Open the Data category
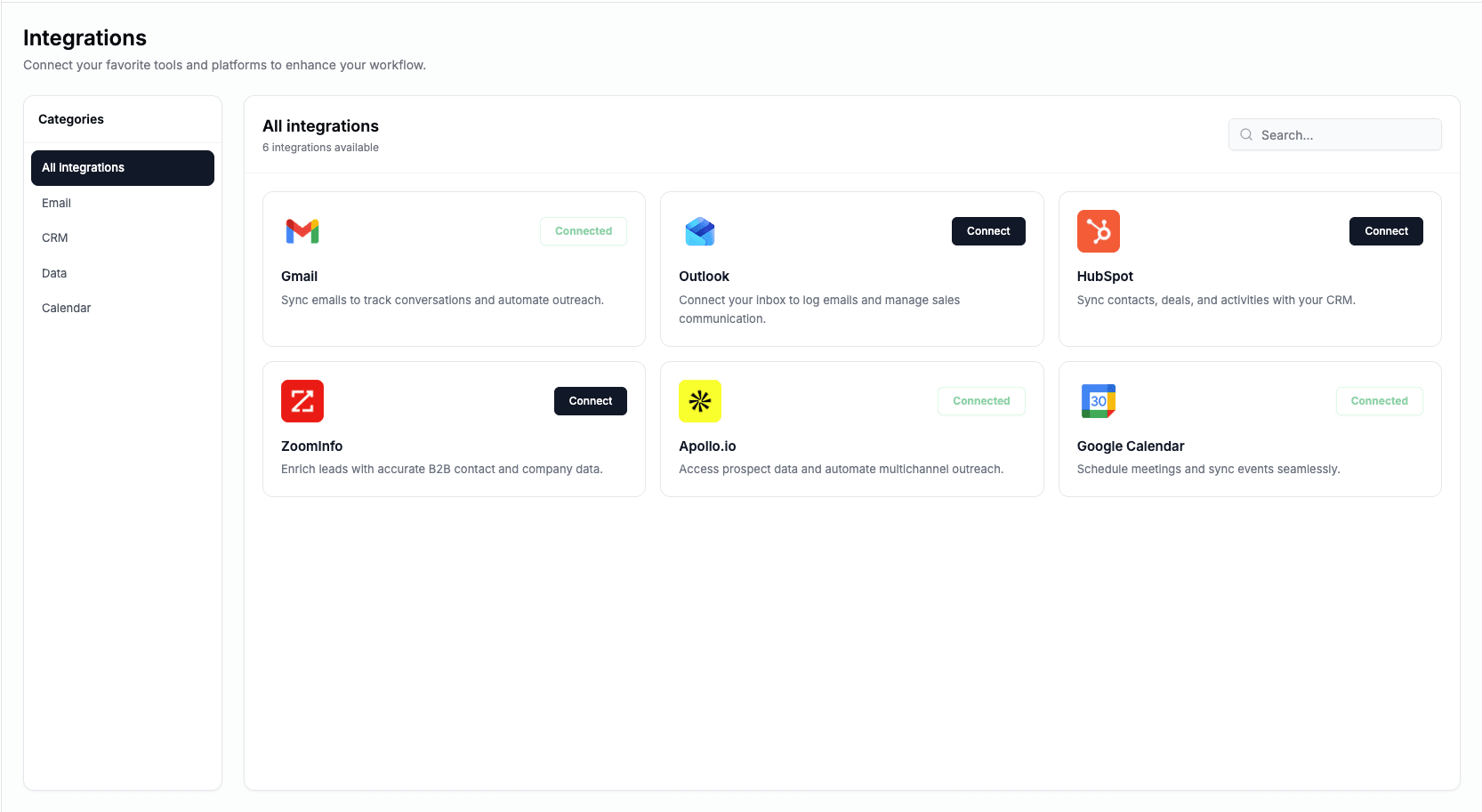Viewport: 1482px width, 812px height. tap(54, 273)
